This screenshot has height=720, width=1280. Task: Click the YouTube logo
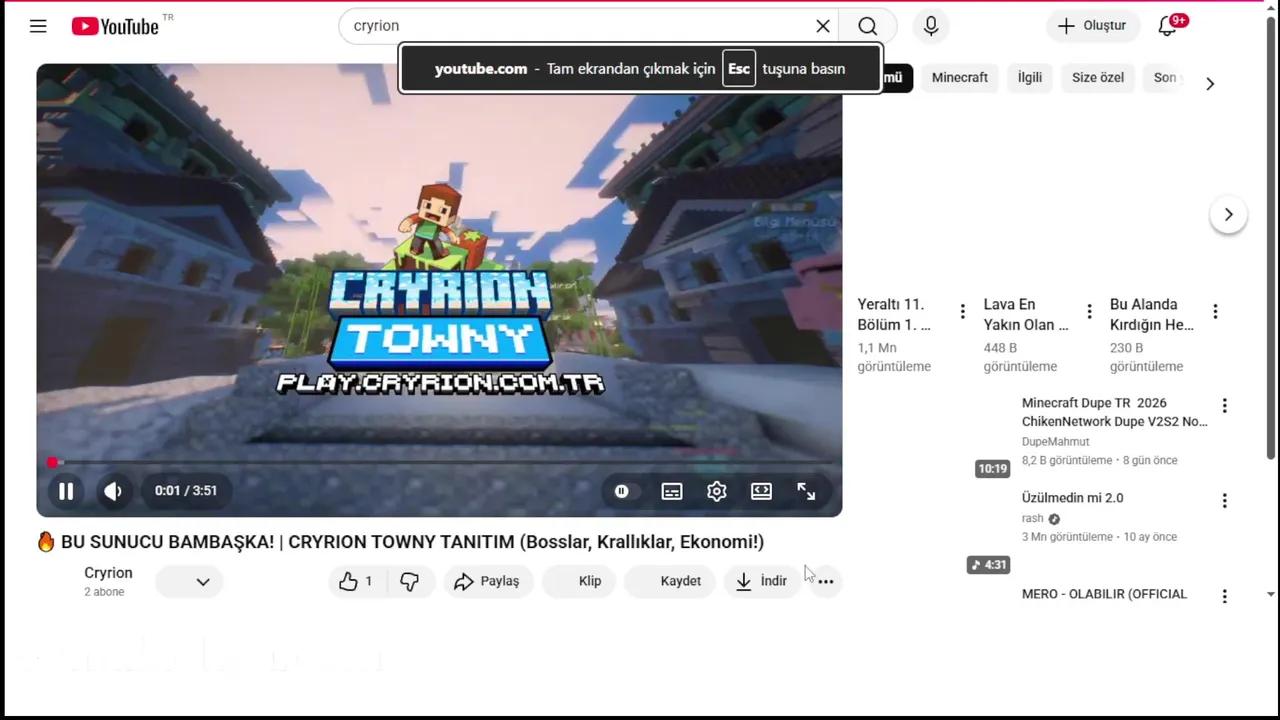pyautogui.click(x=114, y=26)
